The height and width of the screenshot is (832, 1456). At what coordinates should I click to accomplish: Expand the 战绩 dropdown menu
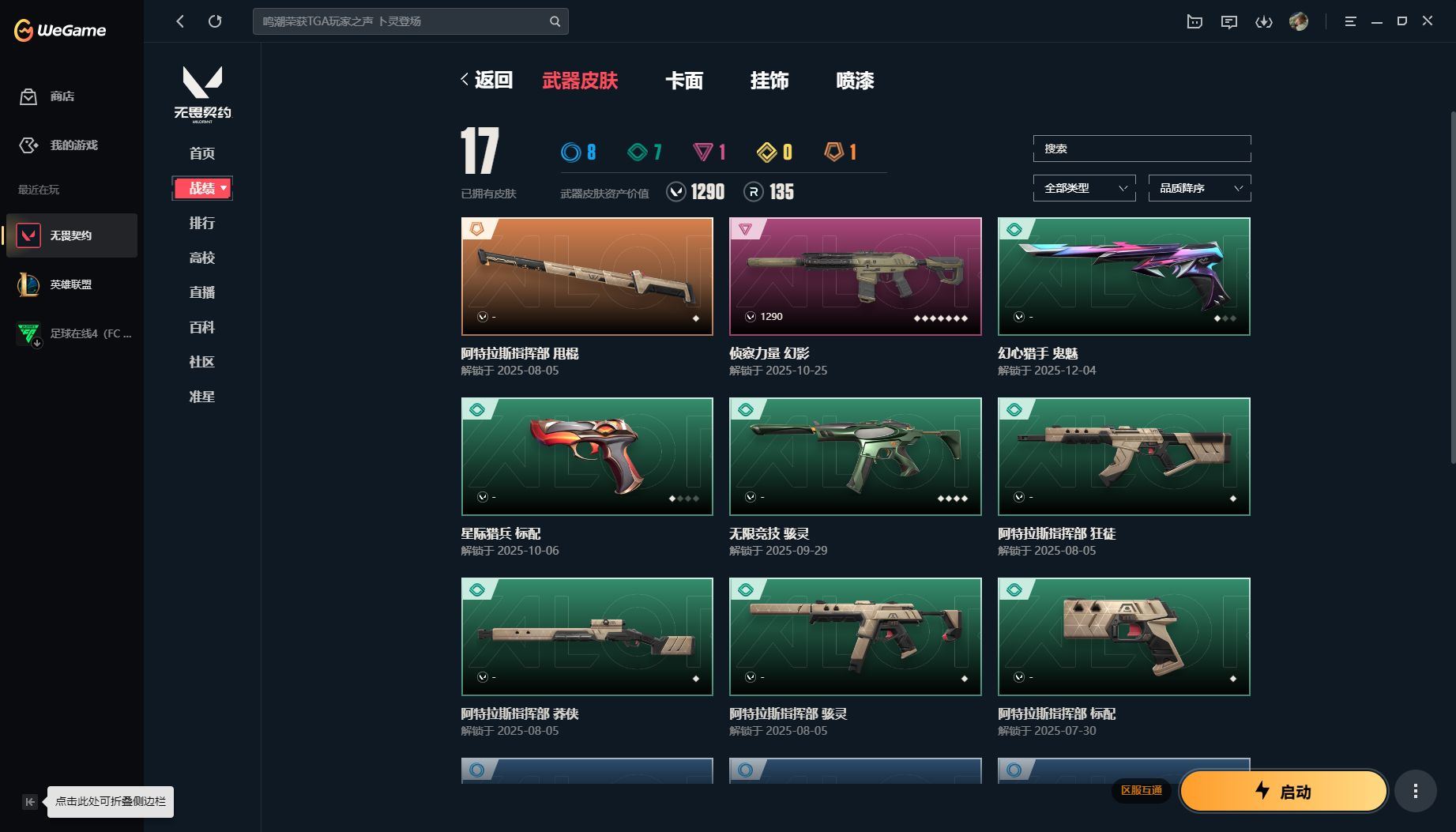tap(202, 188)
